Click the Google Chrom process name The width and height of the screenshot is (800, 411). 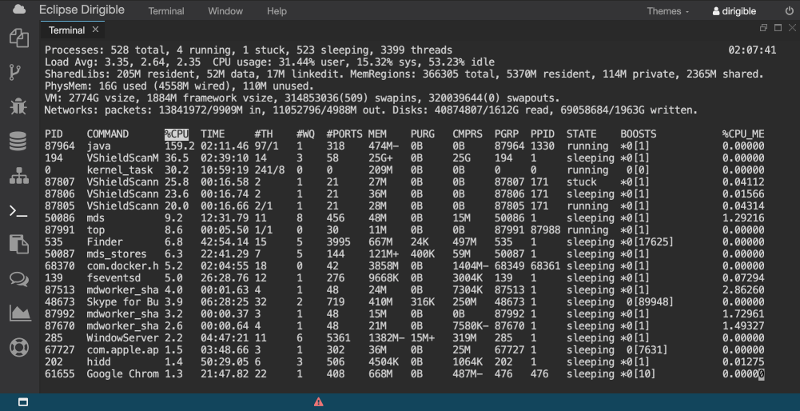(x=122, y=374)
